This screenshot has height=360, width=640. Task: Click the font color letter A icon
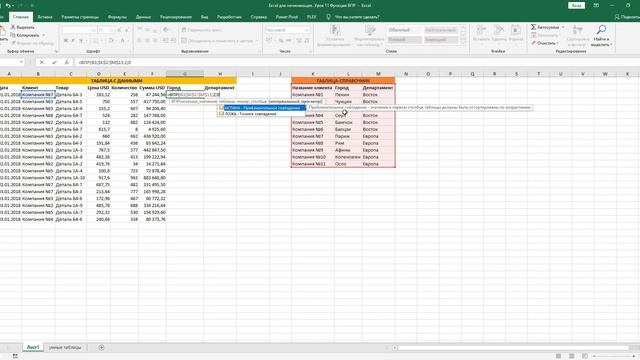(x=122, y=41)
